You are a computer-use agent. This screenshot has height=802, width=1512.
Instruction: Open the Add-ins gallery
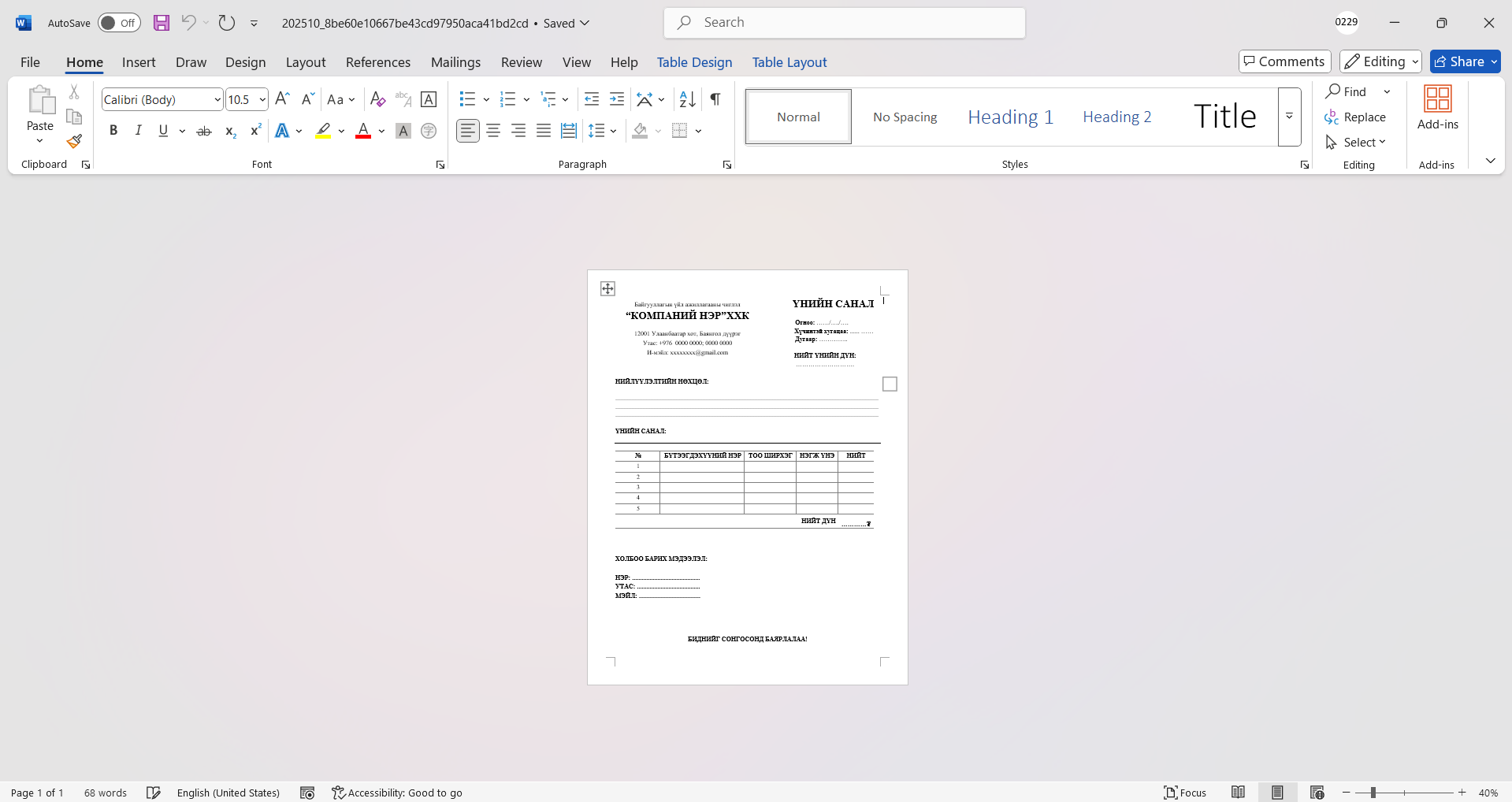(x=1437, y=108)
